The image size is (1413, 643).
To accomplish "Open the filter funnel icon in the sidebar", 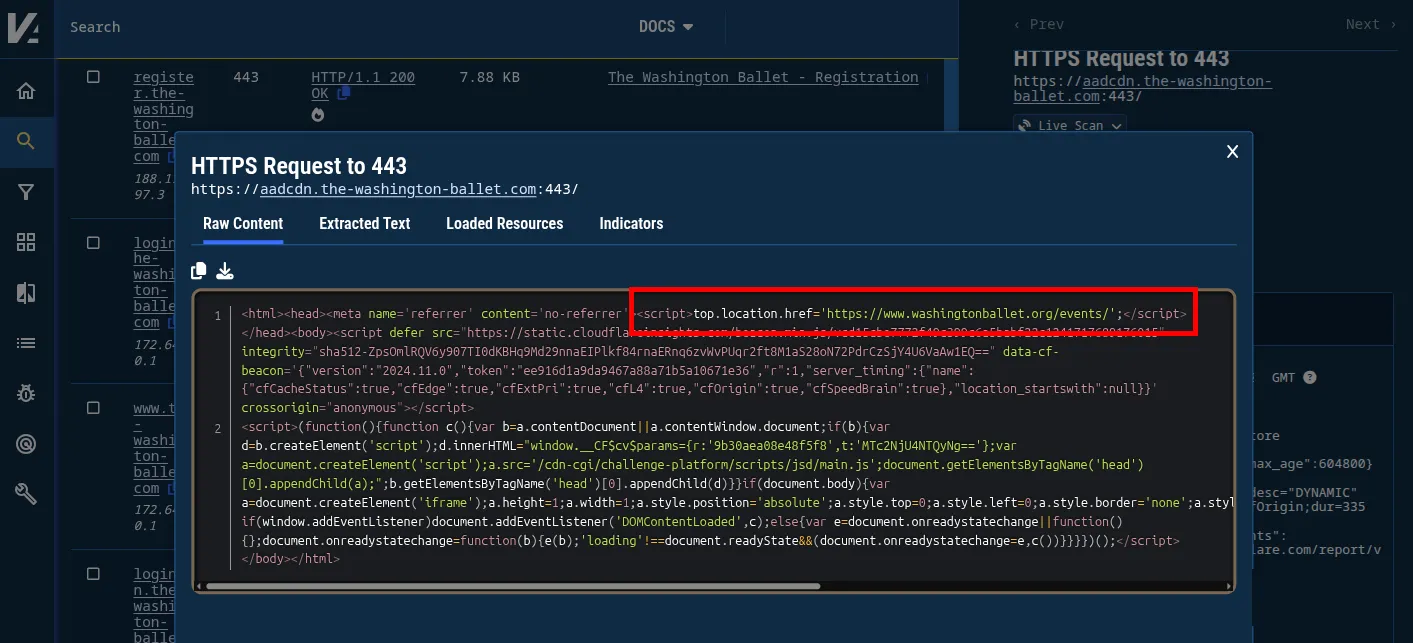I will coord(26,192).
